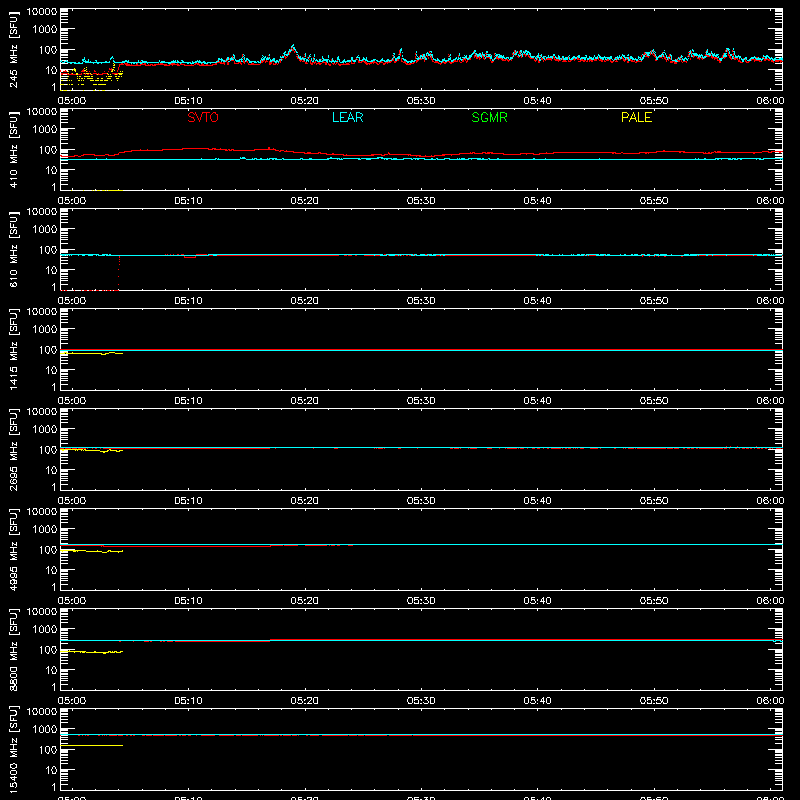Click the 06:00 time label below the 245 MHz plot
800x800 pixels.
point(770,101)
